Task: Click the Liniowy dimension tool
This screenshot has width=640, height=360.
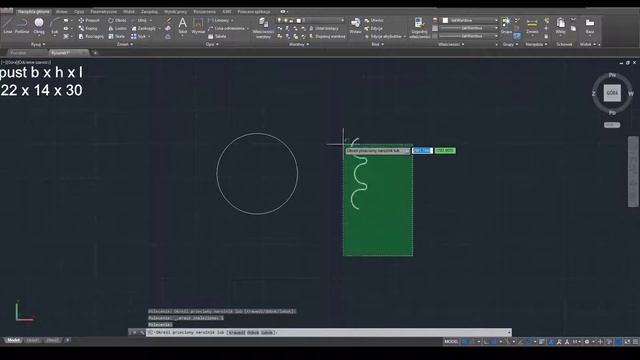Action: [x=219, y=20]
